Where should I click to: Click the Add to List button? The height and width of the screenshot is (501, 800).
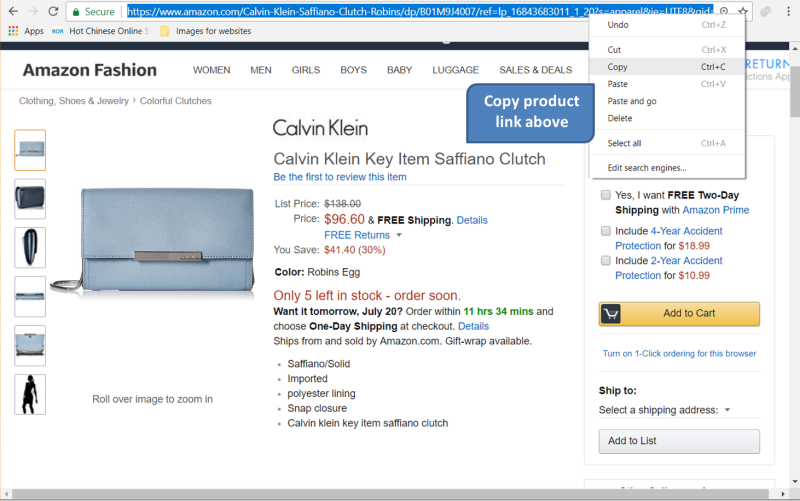pyautogui.click(x=679, y=441)
